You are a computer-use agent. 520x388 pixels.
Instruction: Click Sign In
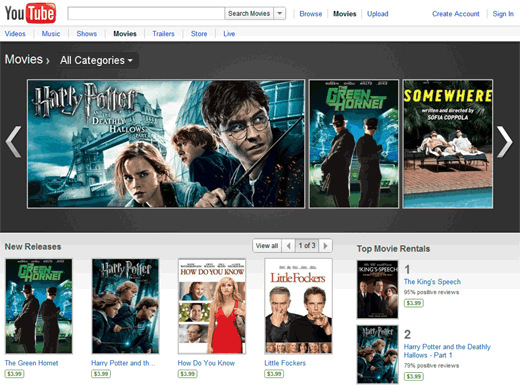point(503,14)
